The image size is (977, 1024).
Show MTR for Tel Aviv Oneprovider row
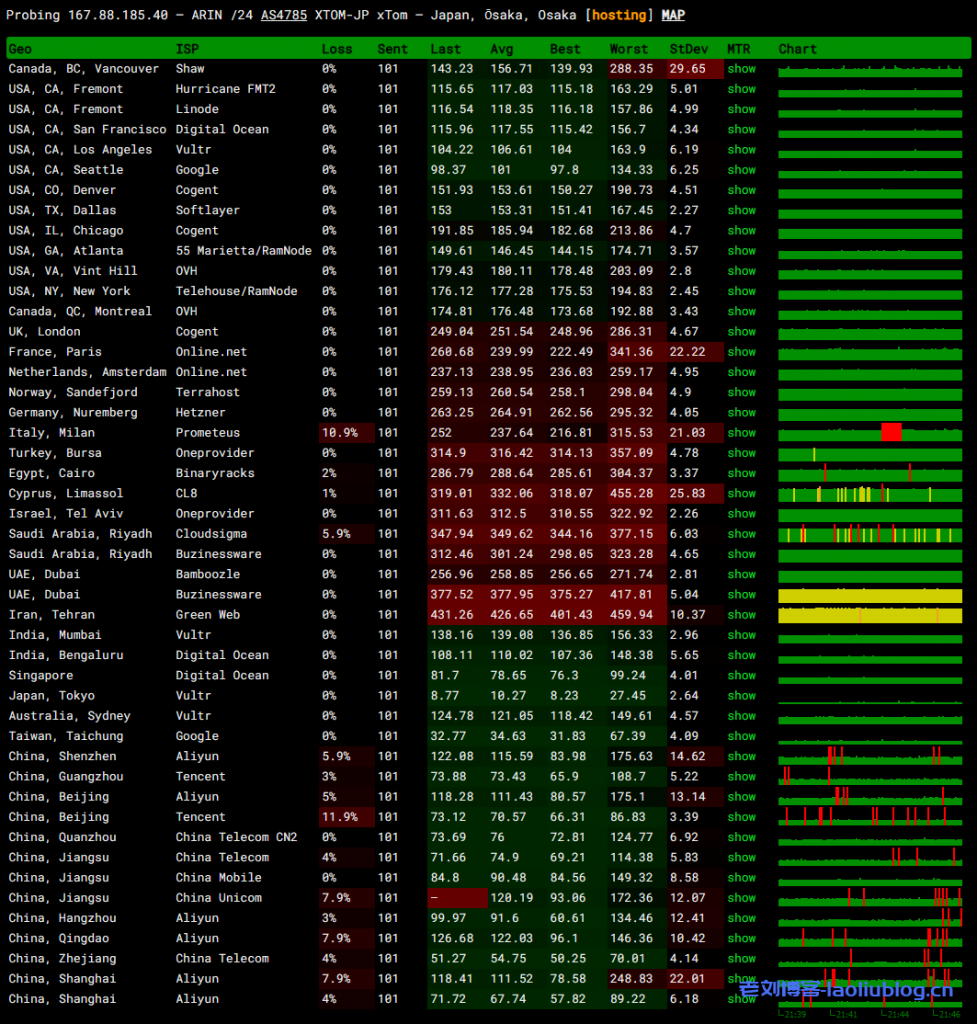tap(741, 514)
